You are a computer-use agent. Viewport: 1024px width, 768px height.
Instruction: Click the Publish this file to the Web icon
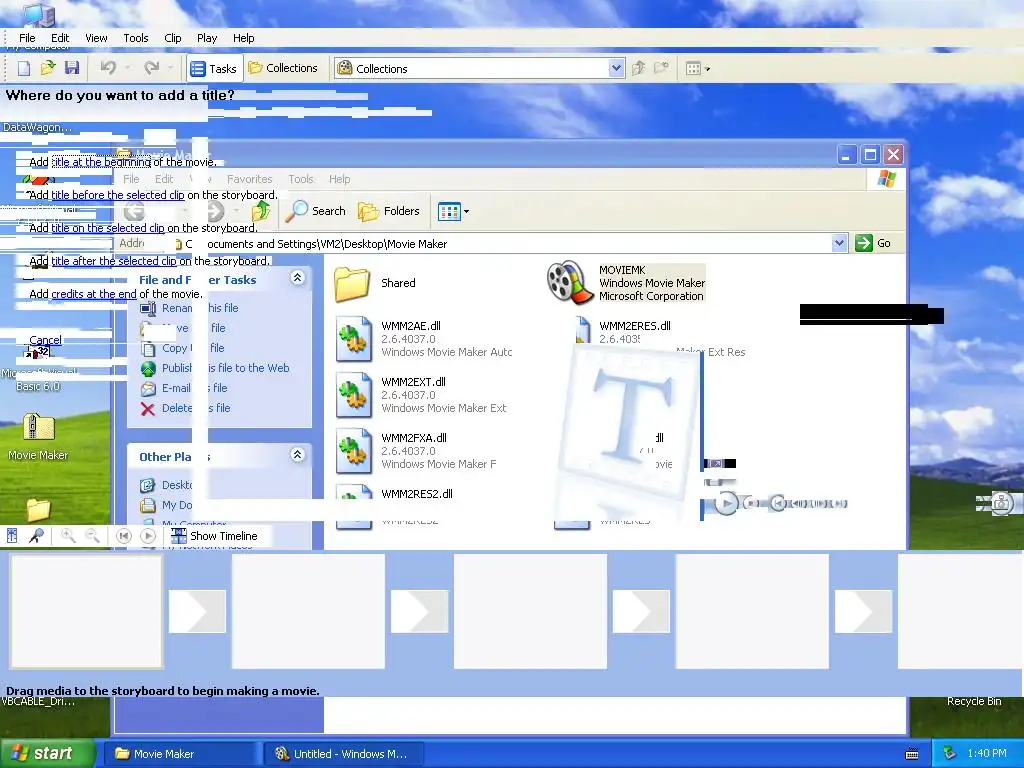[x=148, y=368]
